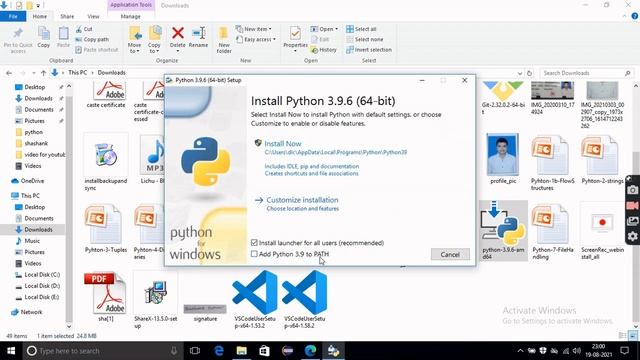Open the Manage tab
The height and width of the screenshot is (360, 640).
[131, 16]
